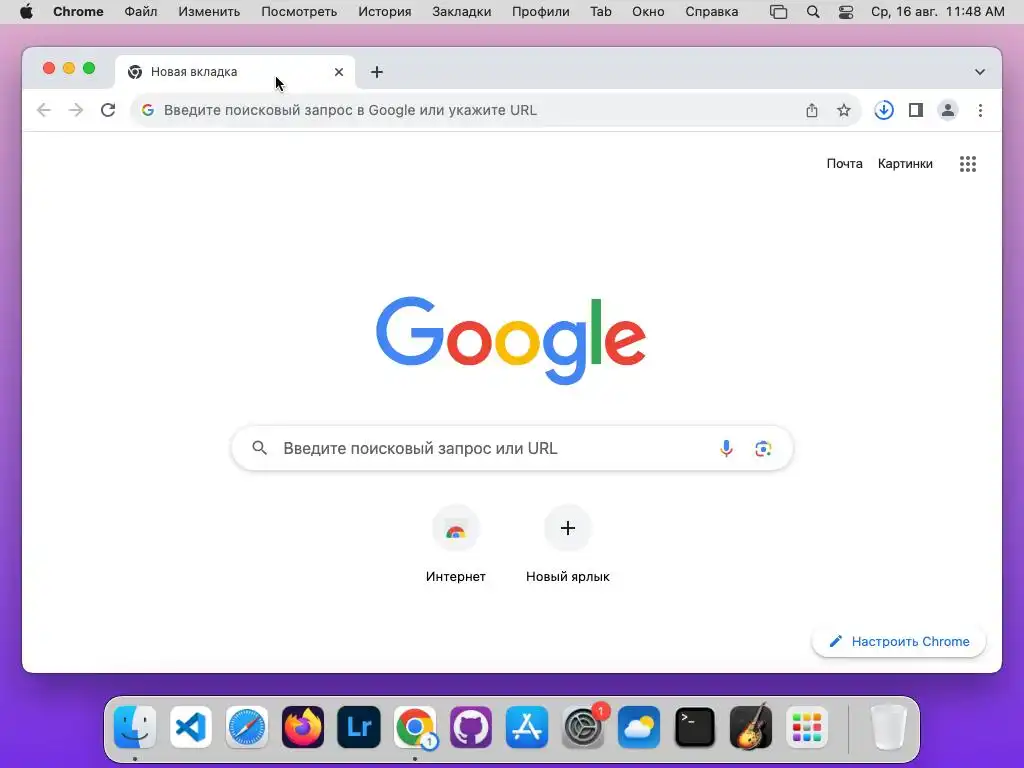The width and height of the screenshot is (1024, 768).
Task: Go forward using the forward arrow
Action: coord(76,110)
